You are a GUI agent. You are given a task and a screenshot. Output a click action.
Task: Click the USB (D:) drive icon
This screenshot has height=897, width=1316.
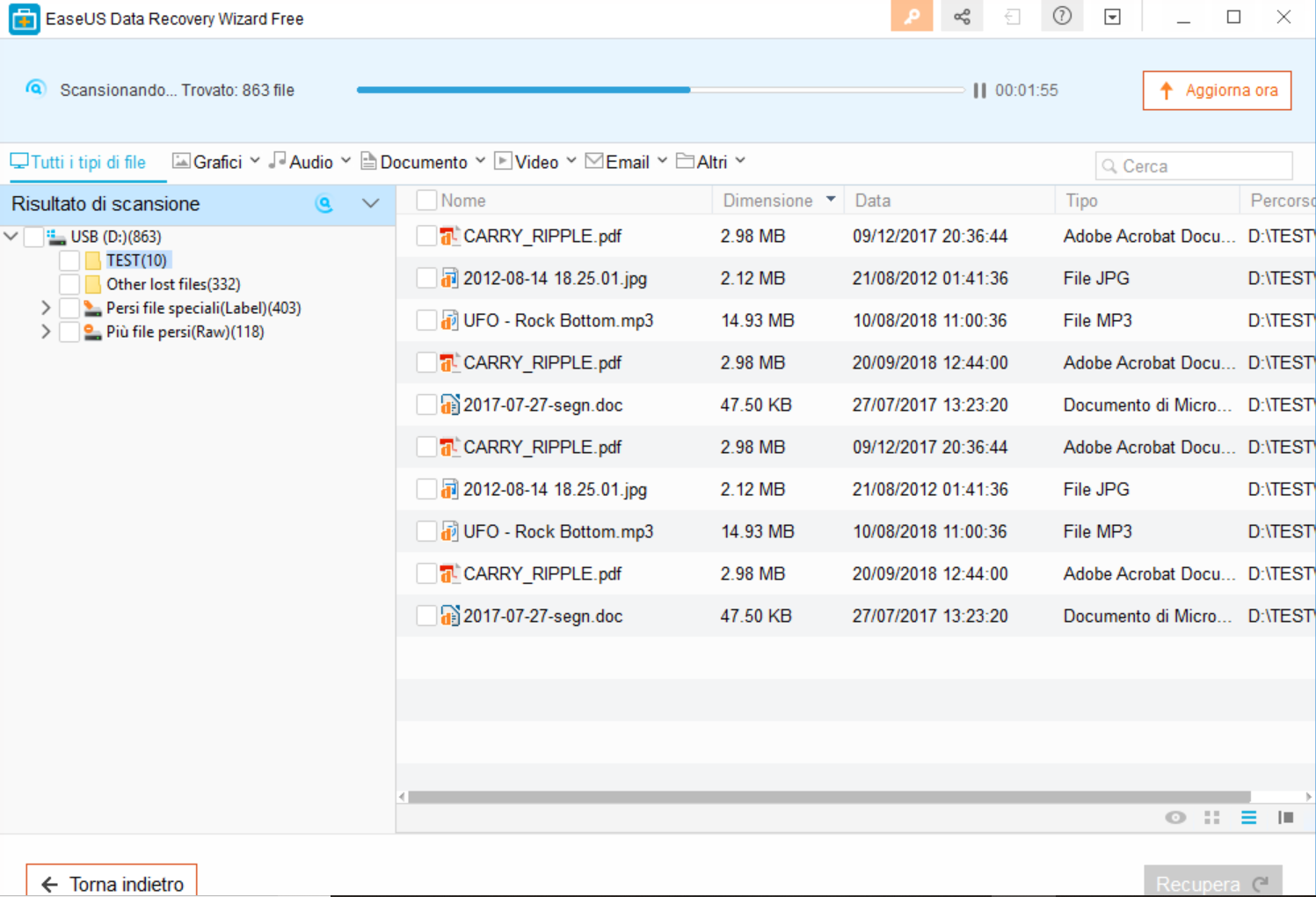pyautogui.click(x=57, y=237)
